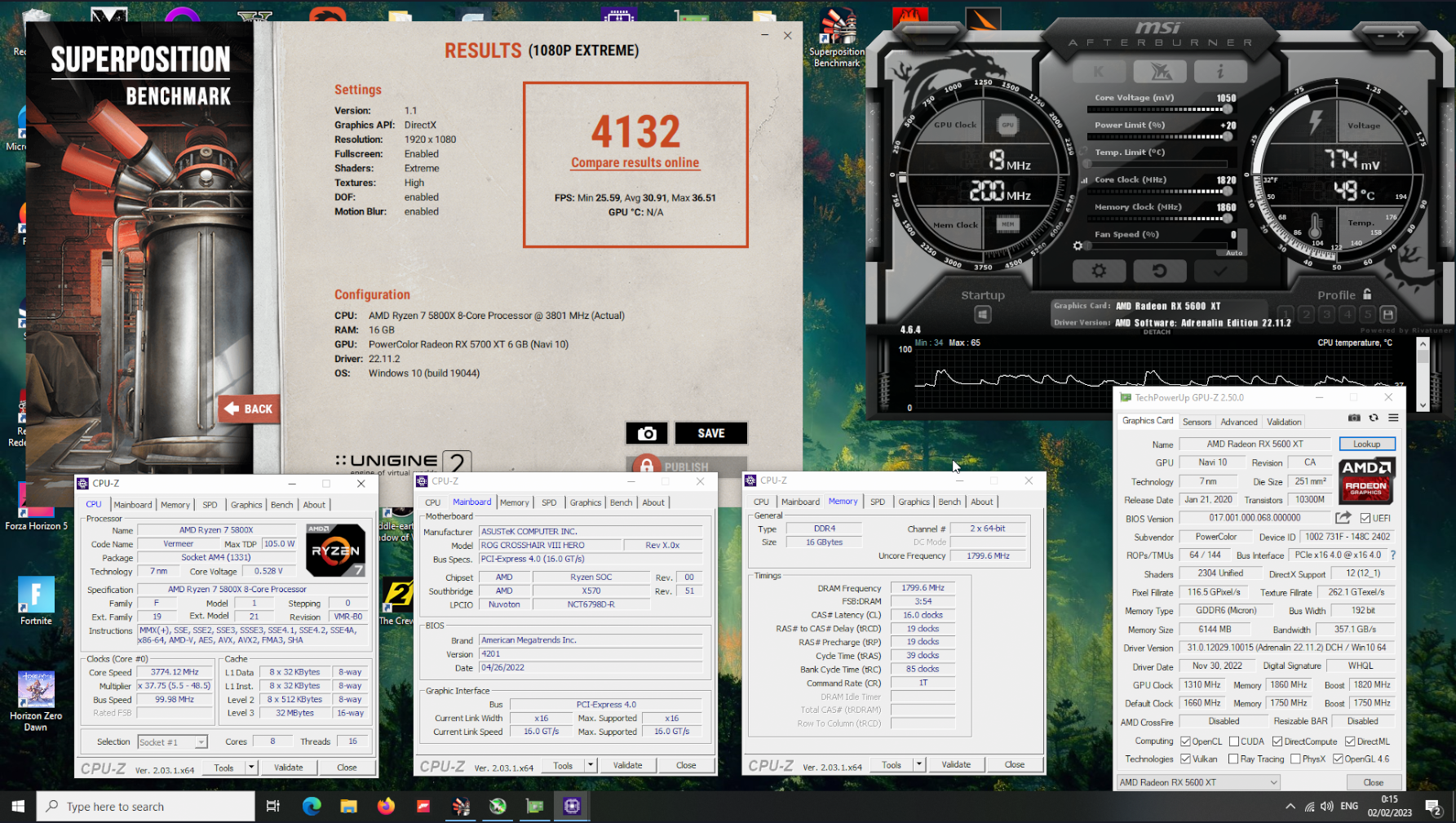The height and width of the screenshot is (823, 1456).
Task: Toggle the DirectML checkbox in GPU-Z
Action: [1350, 741]
